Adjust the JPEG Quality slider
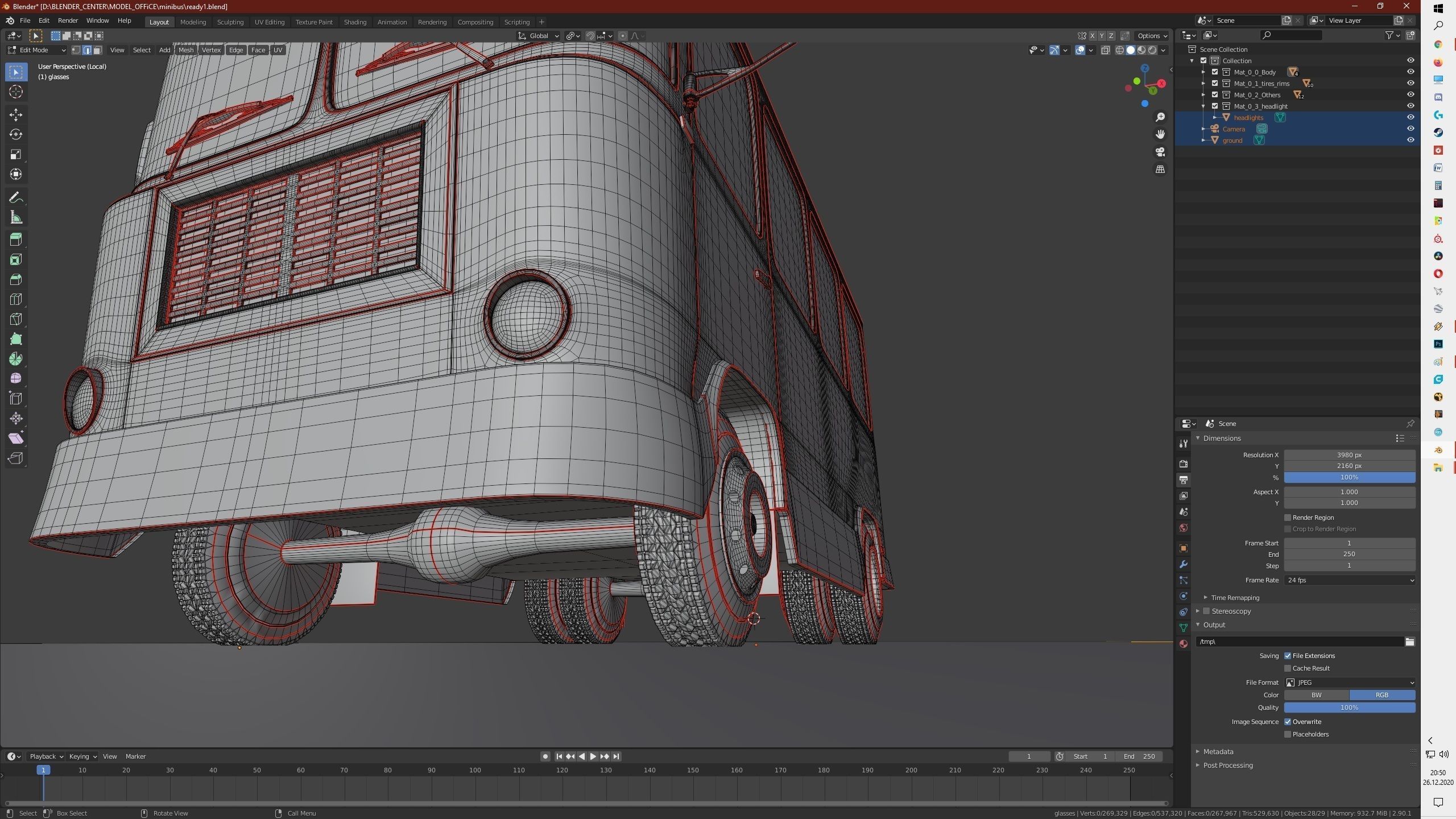This screenshot has width=1456, height=819. pos(1349,708)
